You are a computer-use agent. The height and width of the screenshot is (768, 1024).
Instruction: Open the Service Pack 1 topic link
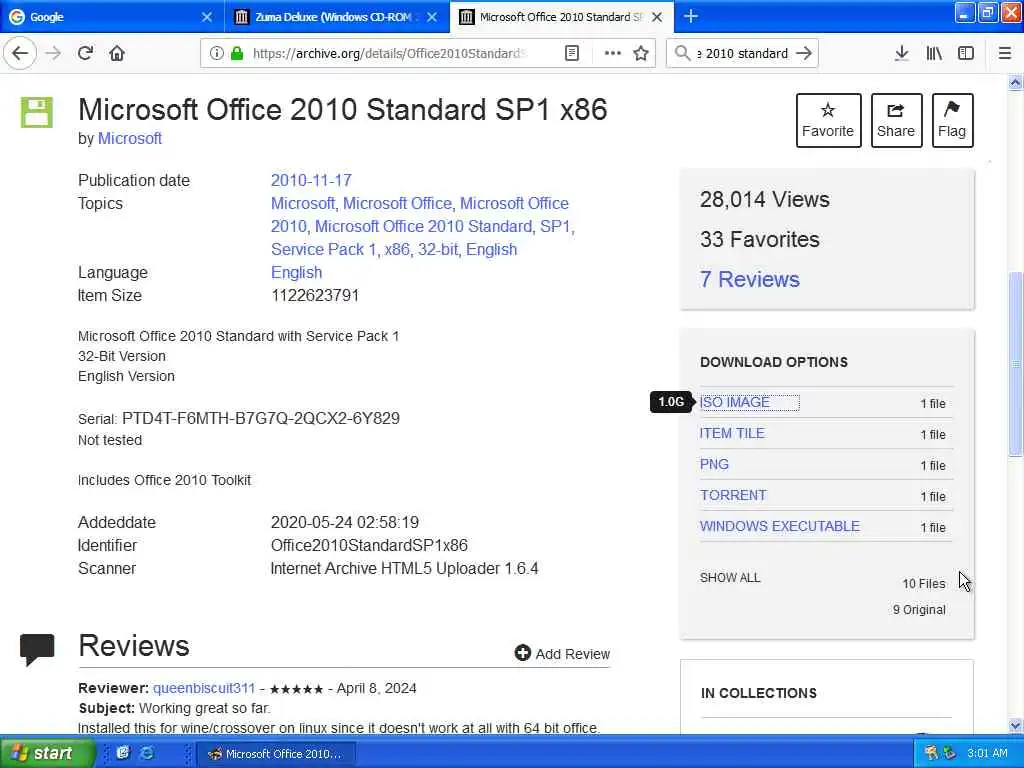coord(323,249)
